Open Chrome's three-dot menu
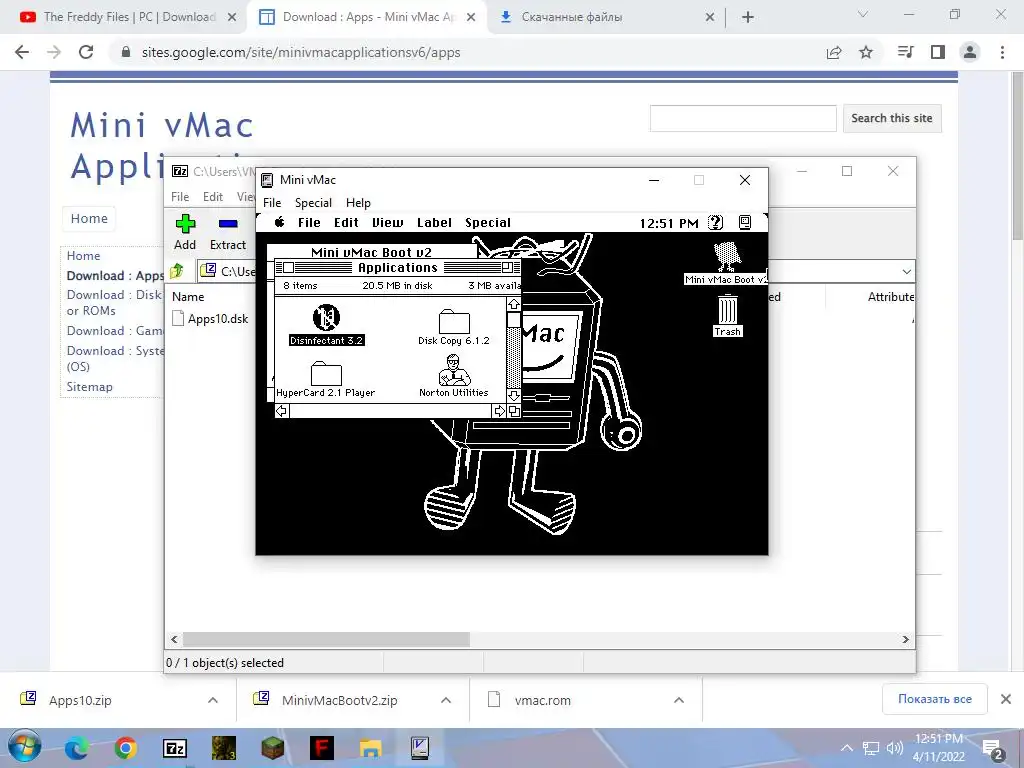Viewport: 1024px width, 768px height. point(1002,52)
